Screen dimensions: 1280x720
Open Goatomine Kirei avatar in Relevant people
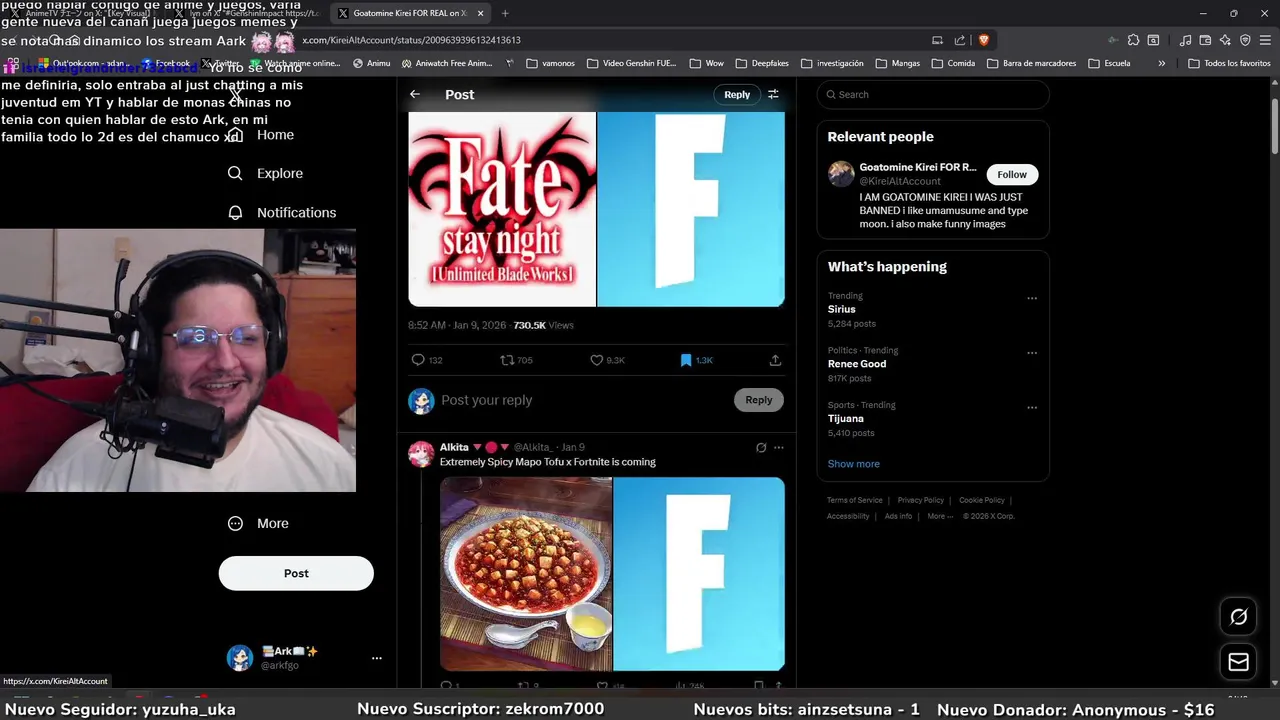[841, 174]
